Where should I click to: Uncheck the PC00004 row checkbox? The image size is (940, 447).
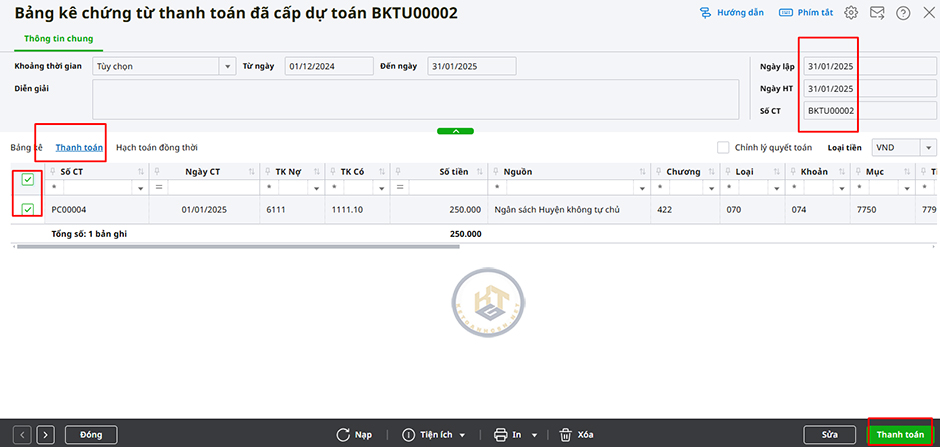point(28,209)
